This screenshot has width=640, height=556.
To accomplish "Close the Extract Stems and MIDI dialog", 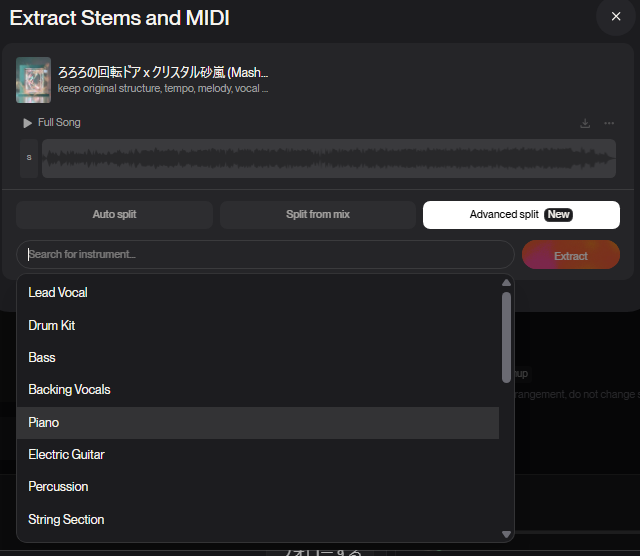I will tap(616, 16).
